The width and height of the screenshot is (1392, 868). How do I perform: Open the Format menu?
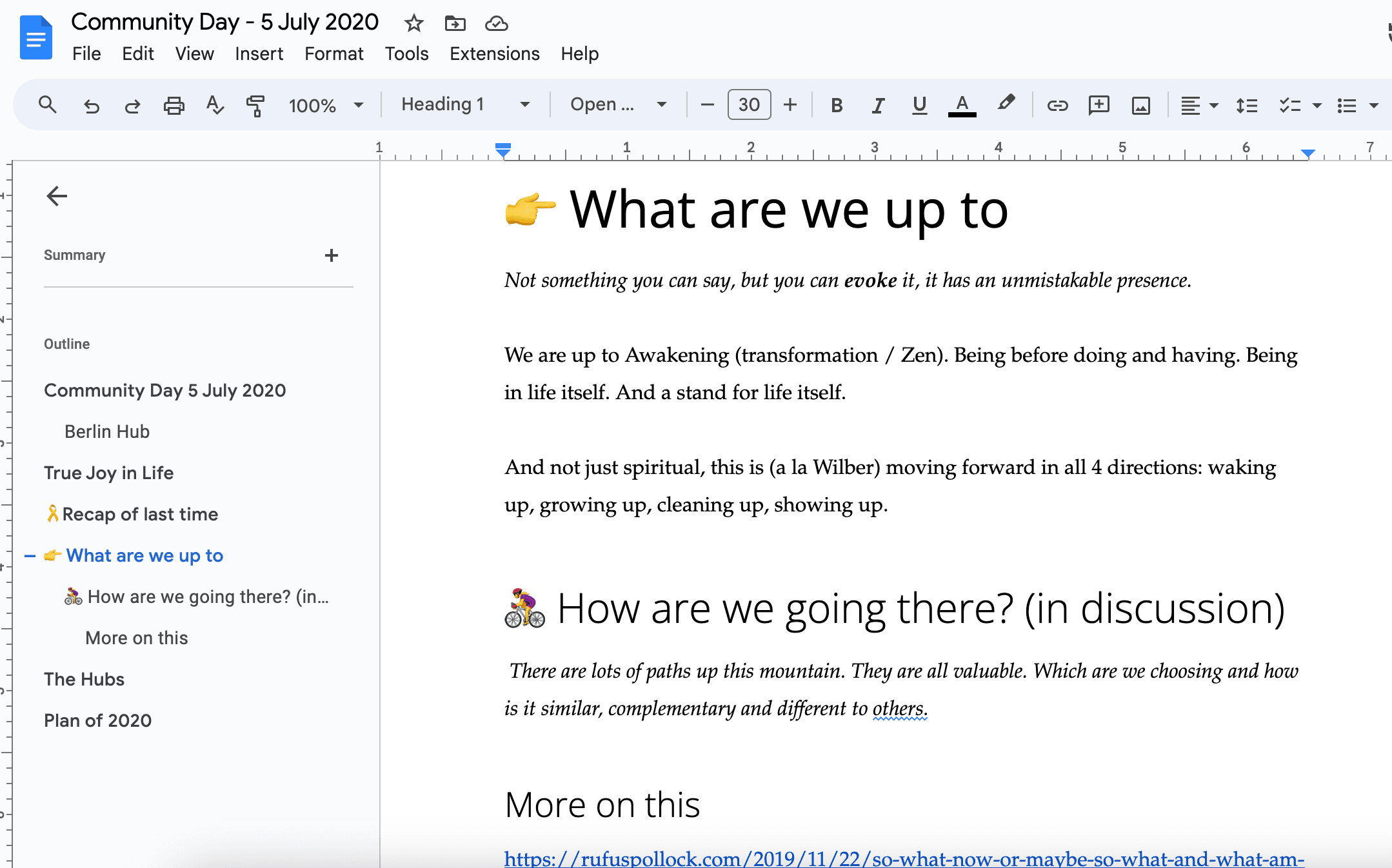coord(333,54)
